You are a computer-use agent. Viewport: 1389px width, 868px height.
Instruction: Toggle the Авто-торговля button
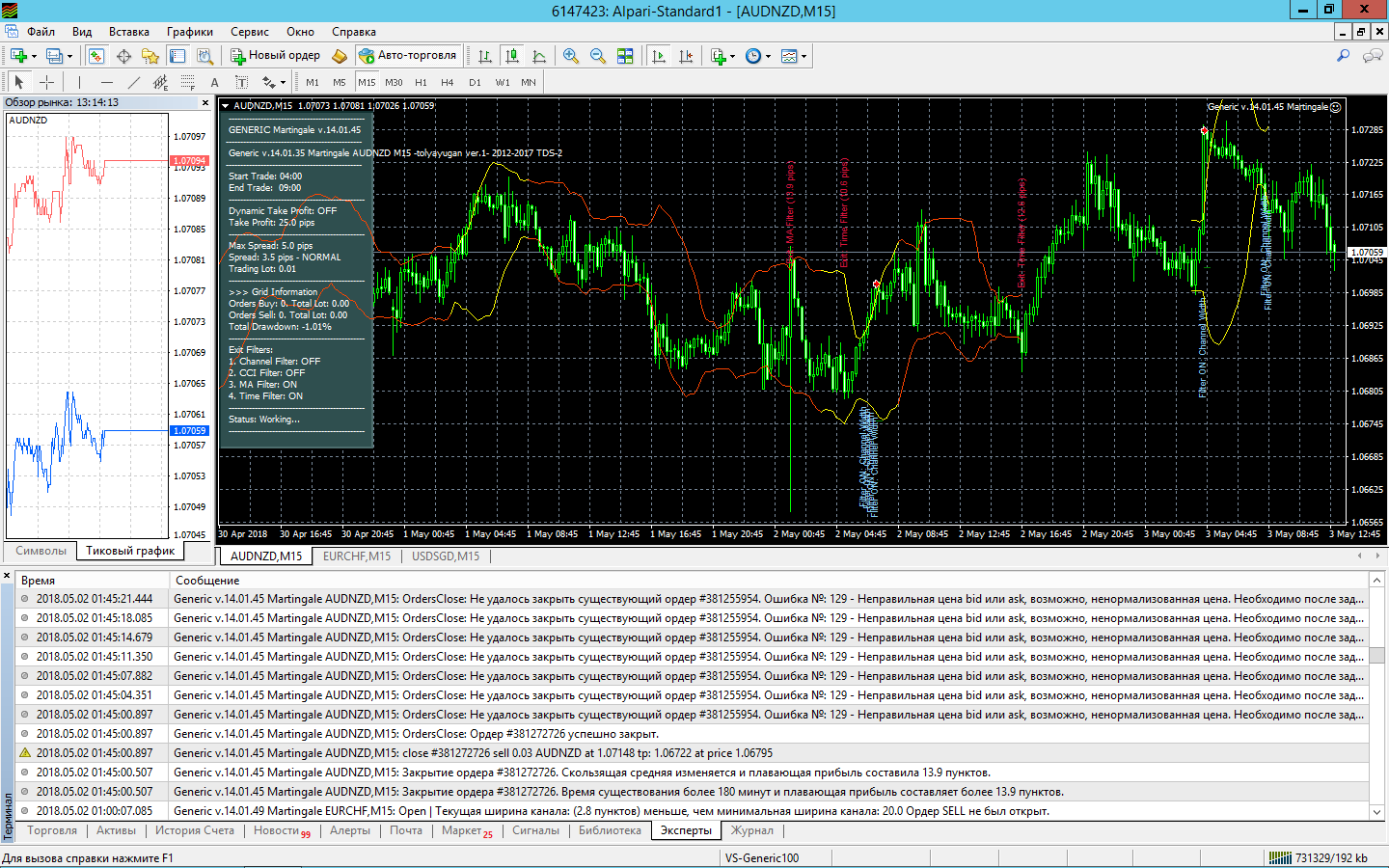(x=408, y=56)
